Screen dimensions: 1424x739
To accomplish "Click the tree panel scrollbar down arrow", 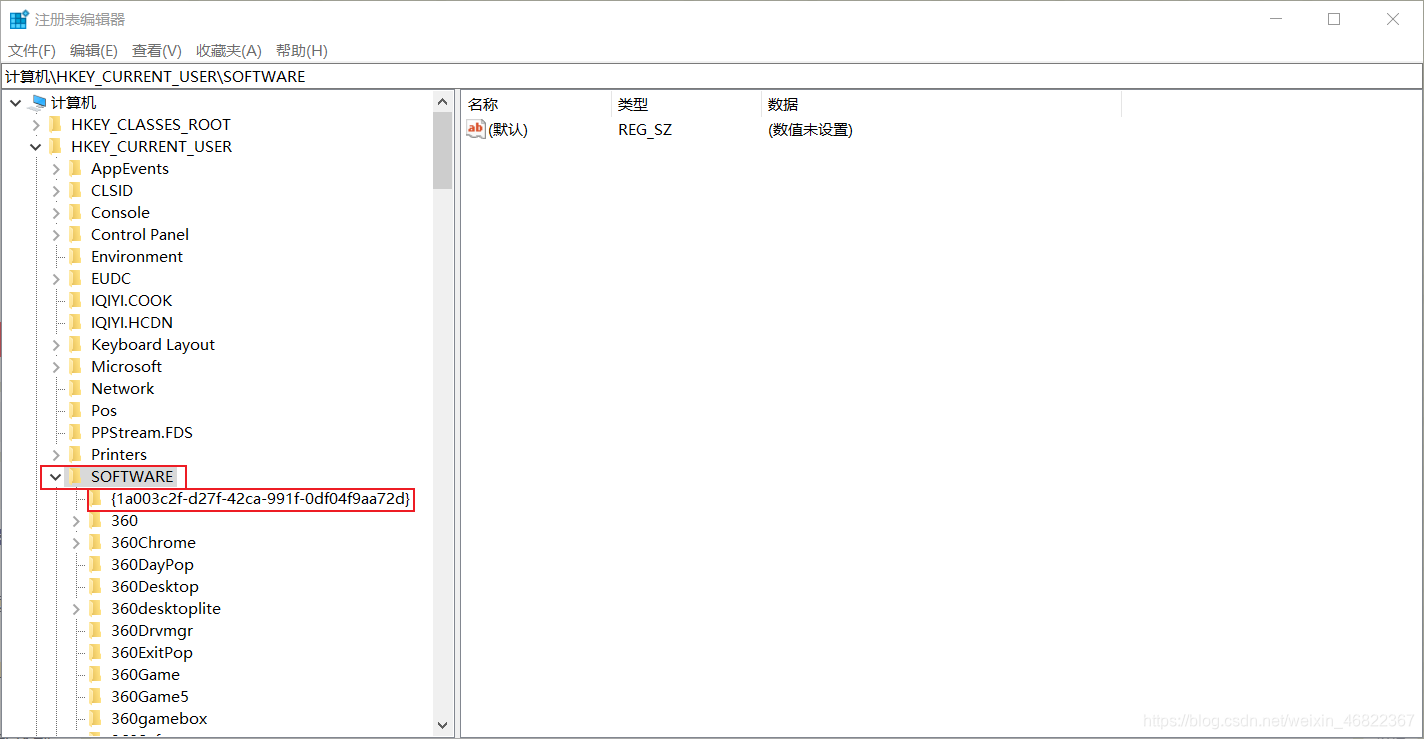I will pos(443,725).
